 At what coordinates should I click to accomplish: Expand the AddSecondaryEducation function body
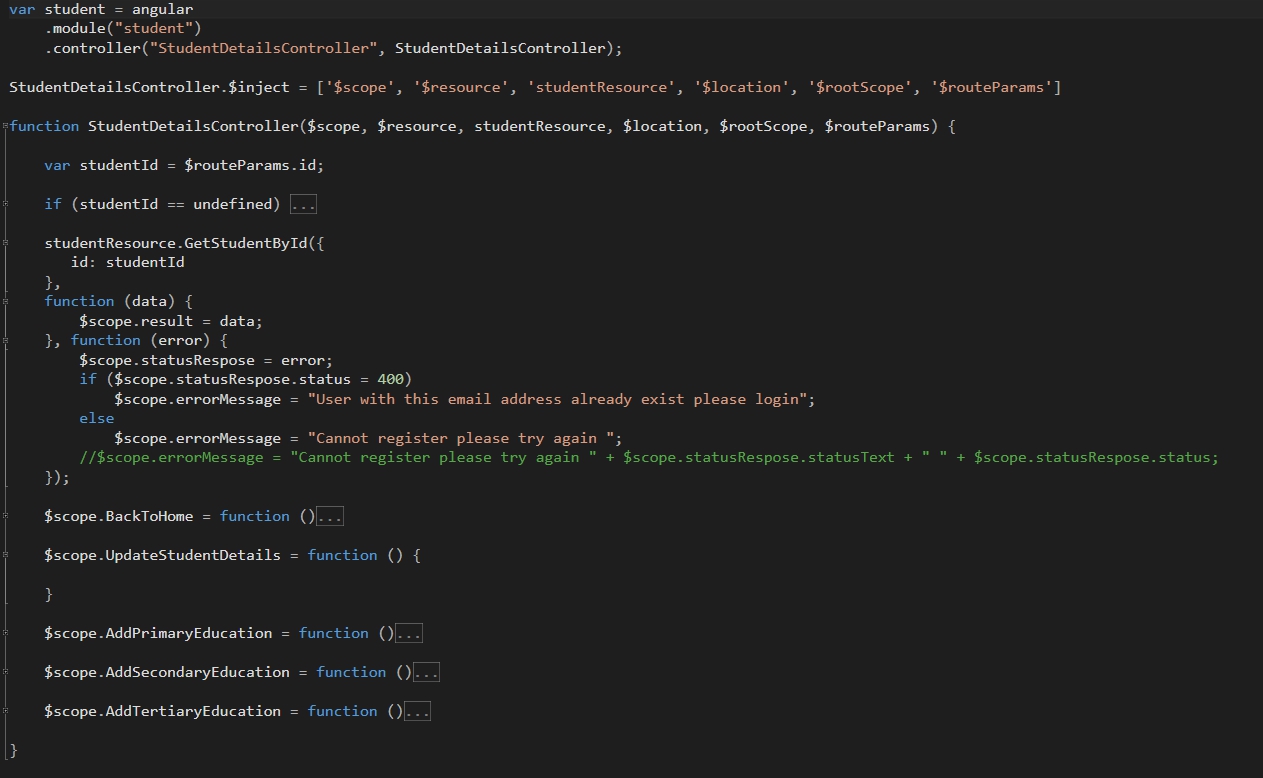[426, 671]
